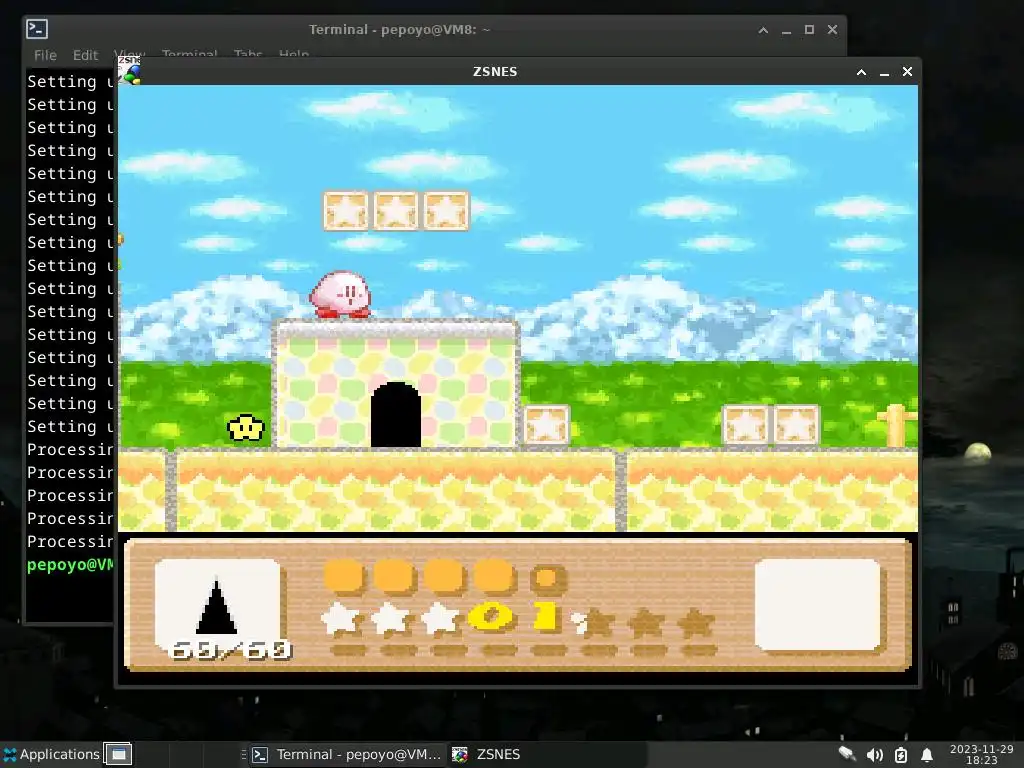Click the empty helper box in the HUD
Viewport: 1024px width, 768px height.
point(817,605)
